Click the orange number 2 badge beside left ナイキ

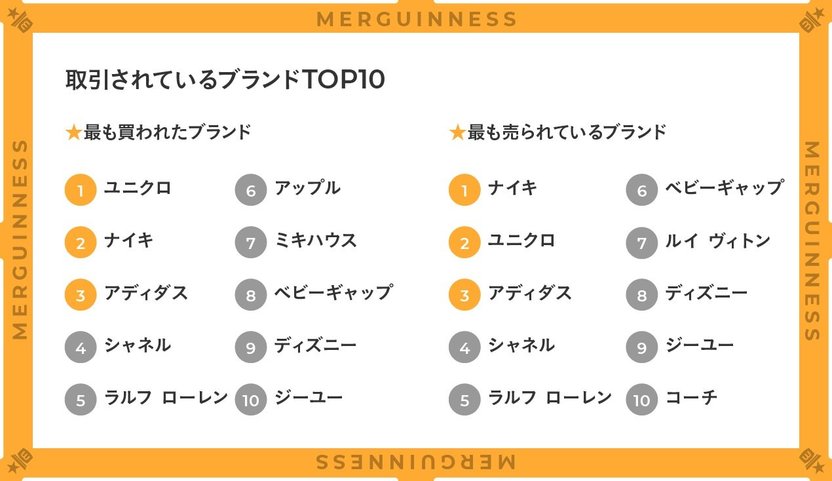[x=80, y=242]
